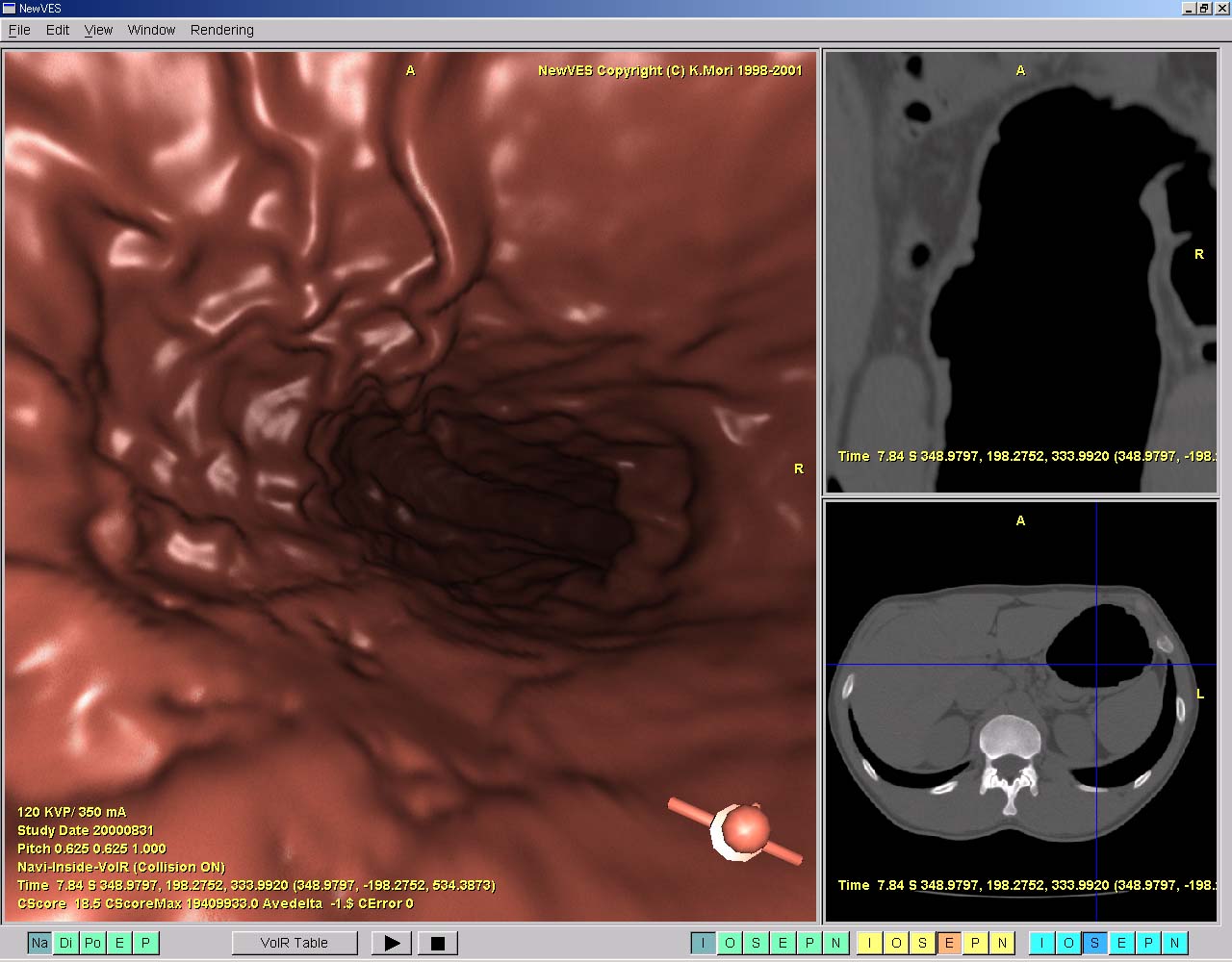Open the VolR Table
Screen dimensions: 1232x962
pos(295,943)
